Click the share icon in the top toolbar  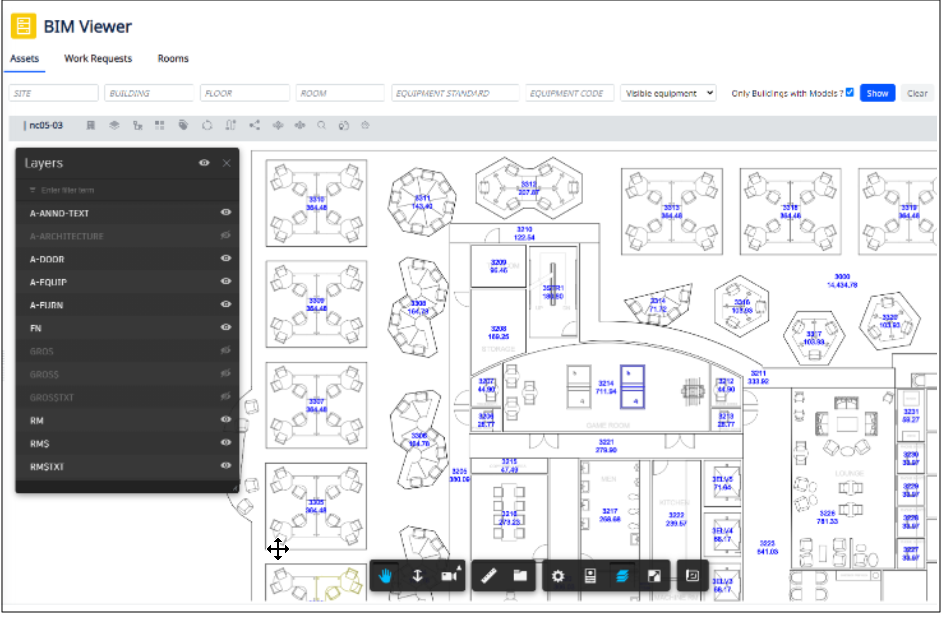[x=255, y=124]
